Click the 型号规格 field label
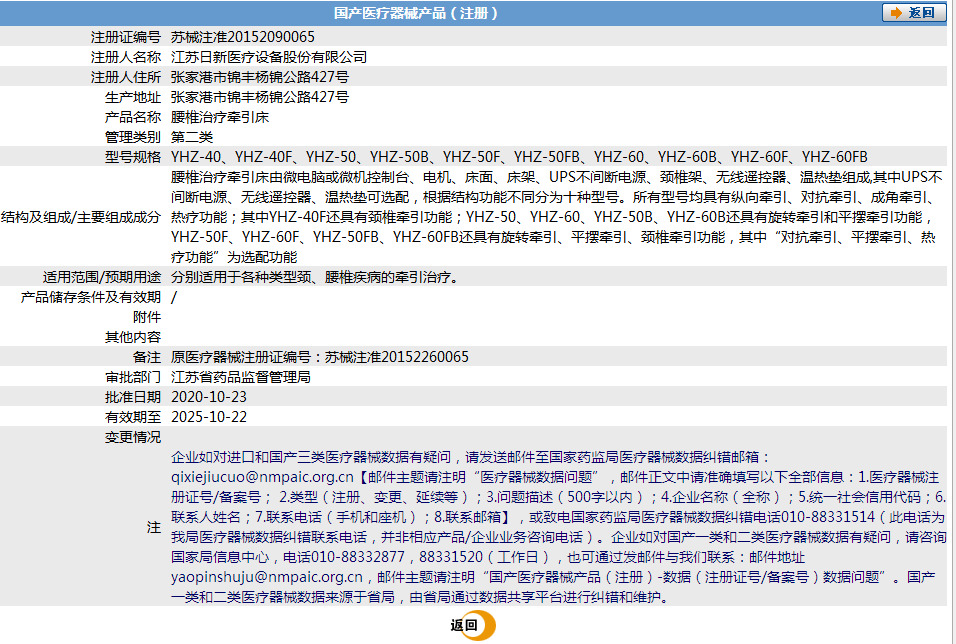The width and height of the screenshot is (956, 644). (133, 157)
